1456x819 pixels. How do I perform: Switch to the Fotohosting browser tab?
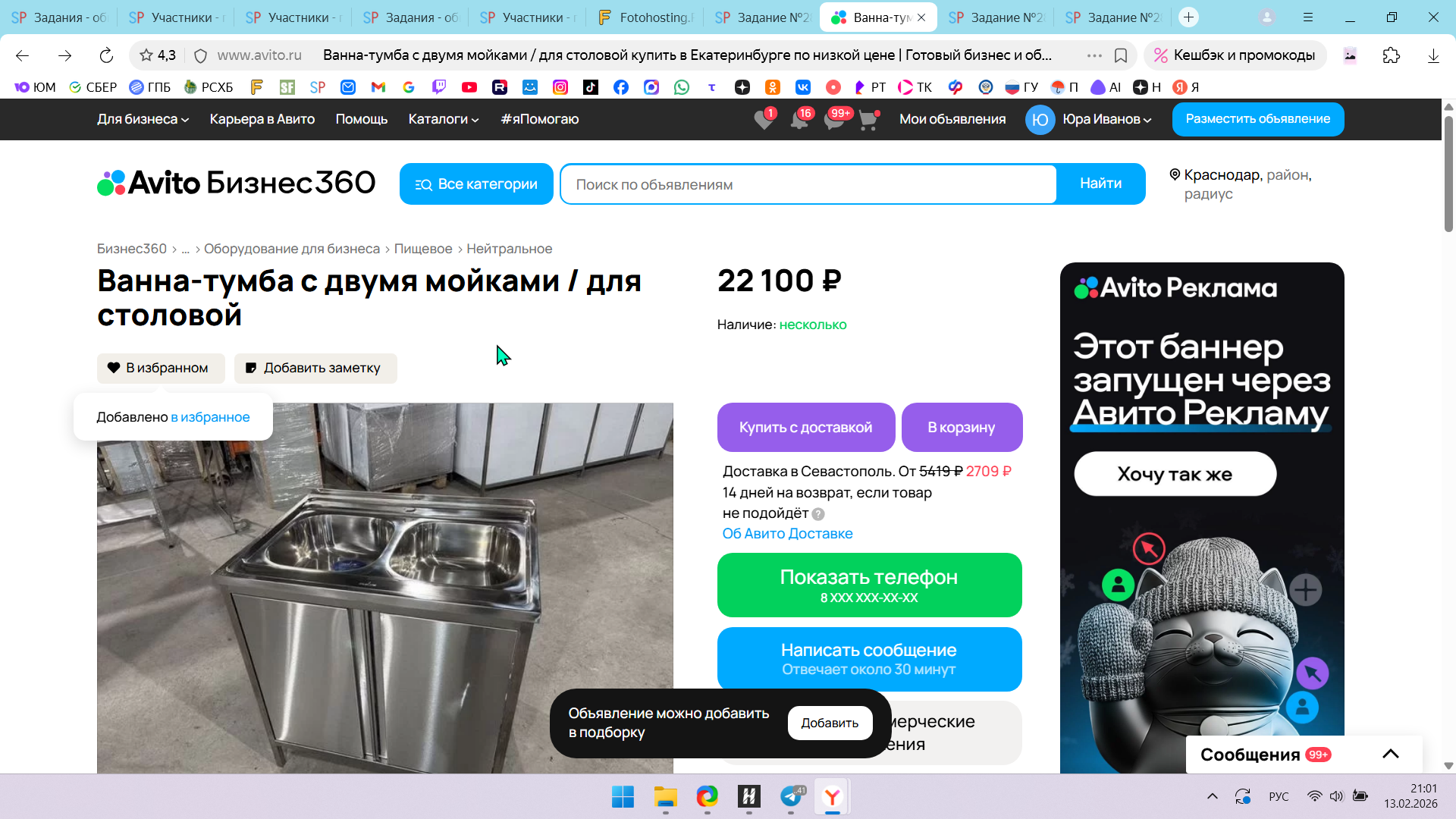[646, 17]
